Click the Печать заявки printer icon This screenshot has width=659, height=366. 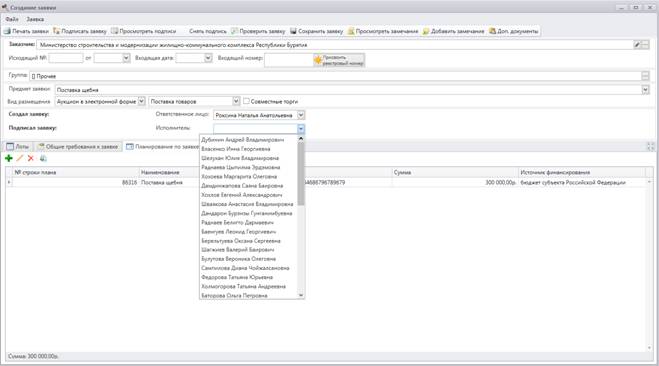pyautogui.click(x=7, y=31)
